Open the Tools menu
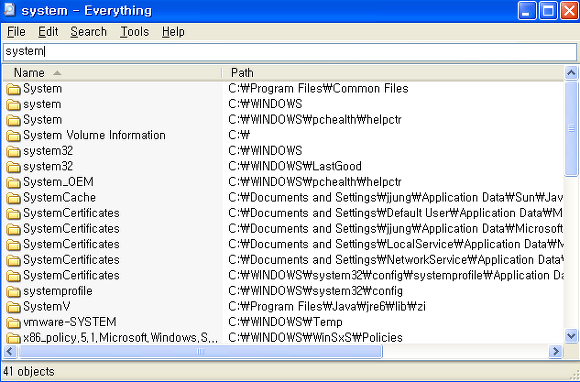This screenshot has height=382, width=580. pyautogui.click(x=134, y=32)
